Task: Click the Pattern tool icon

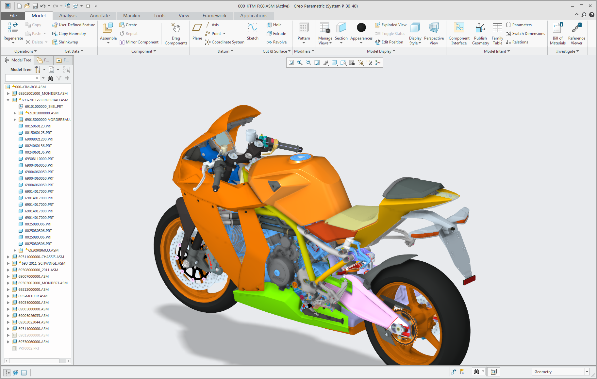Action: pos(304,27)
